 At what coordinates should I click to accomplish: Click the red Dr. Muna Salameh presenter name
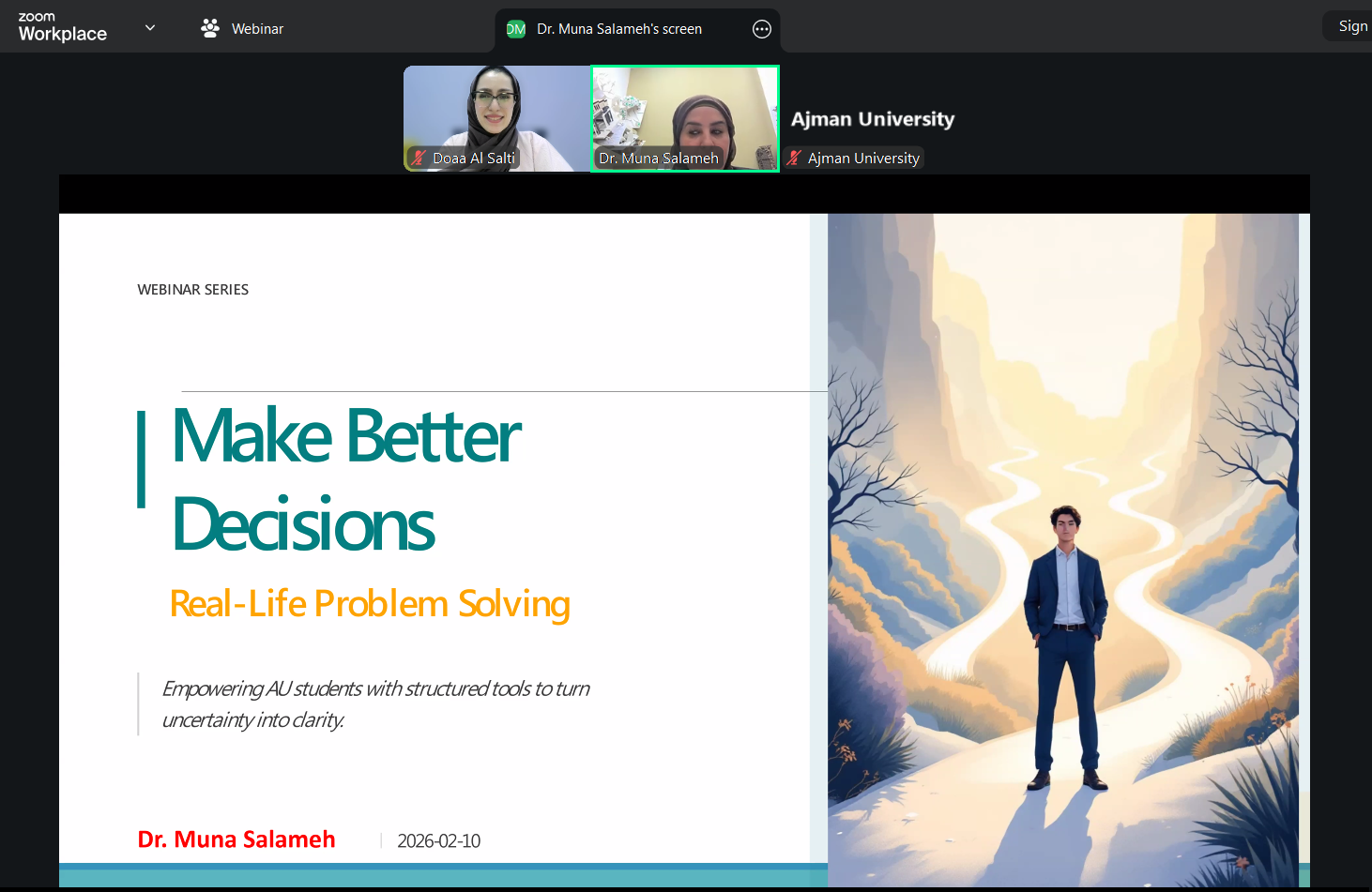(x=236, y=839)
